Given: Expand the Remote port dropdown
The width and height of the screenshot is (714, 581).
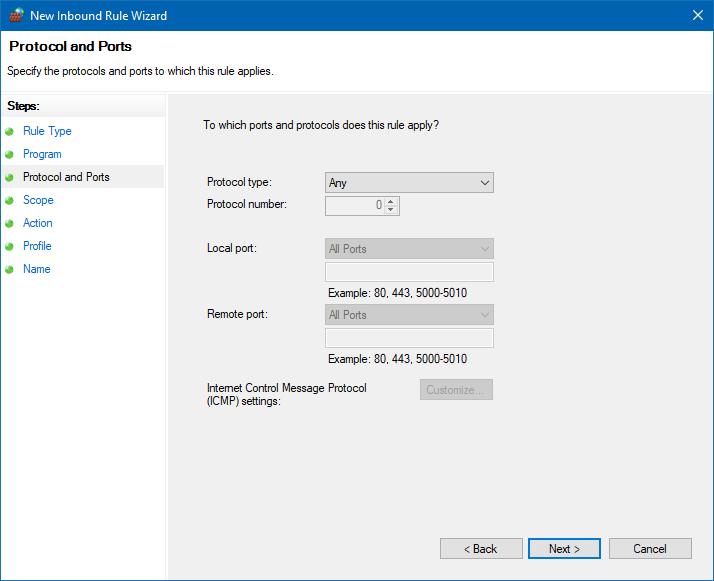Looking at the screenshot, I should [x=410, y=315].
